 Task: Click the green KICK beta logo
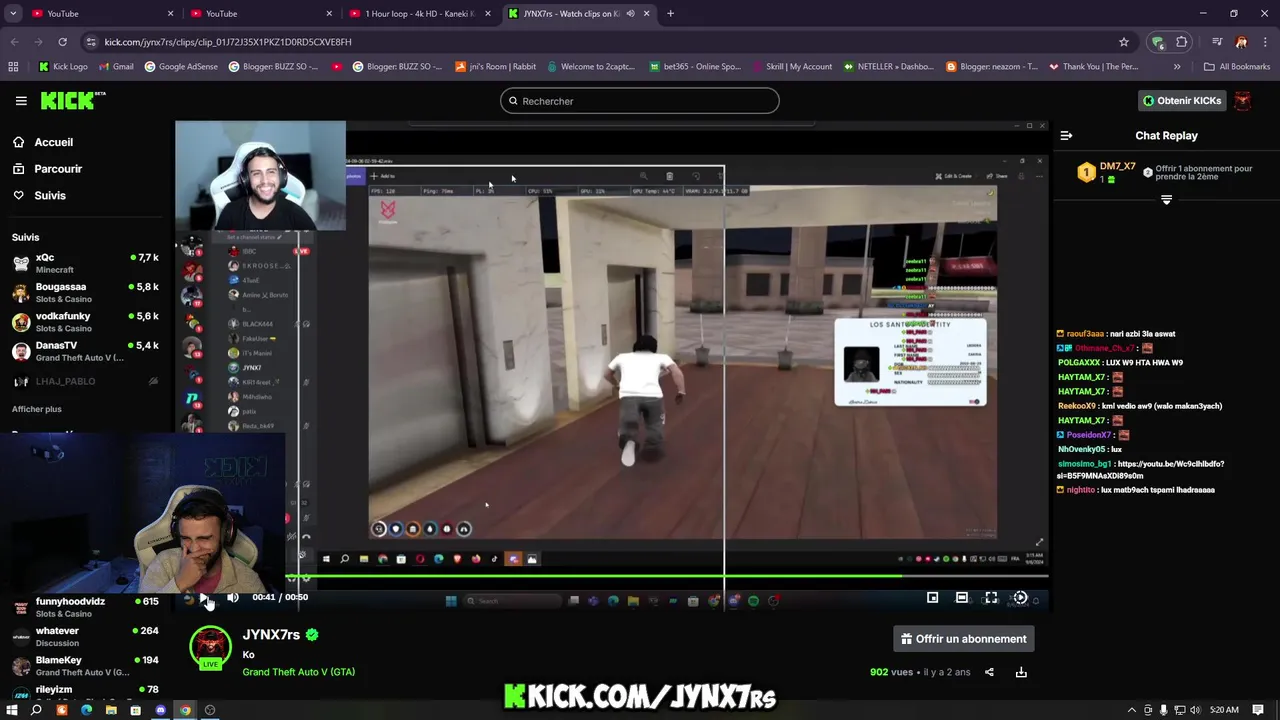(x=73, y=100)
